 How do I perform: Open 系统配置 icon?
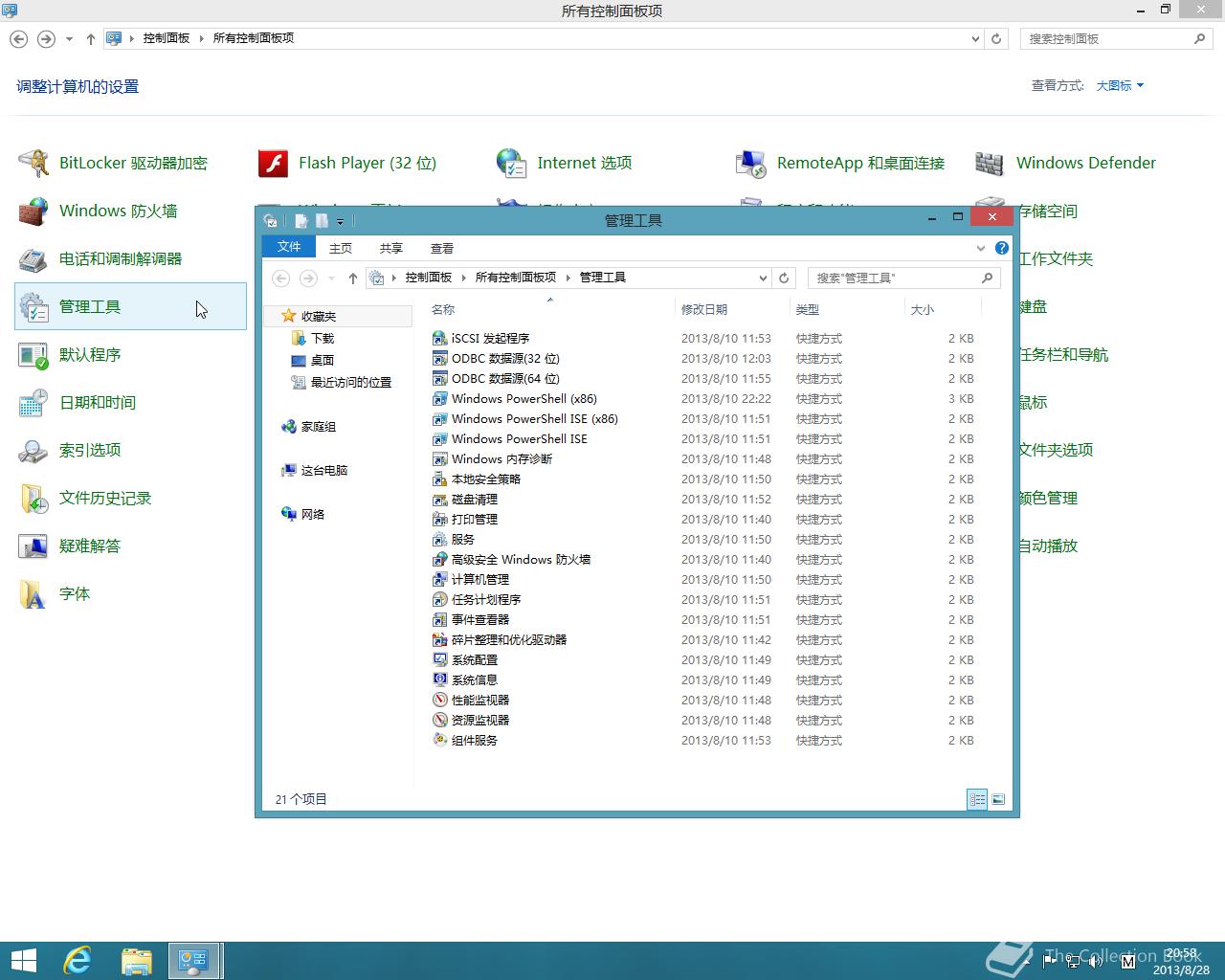(440, 659)
